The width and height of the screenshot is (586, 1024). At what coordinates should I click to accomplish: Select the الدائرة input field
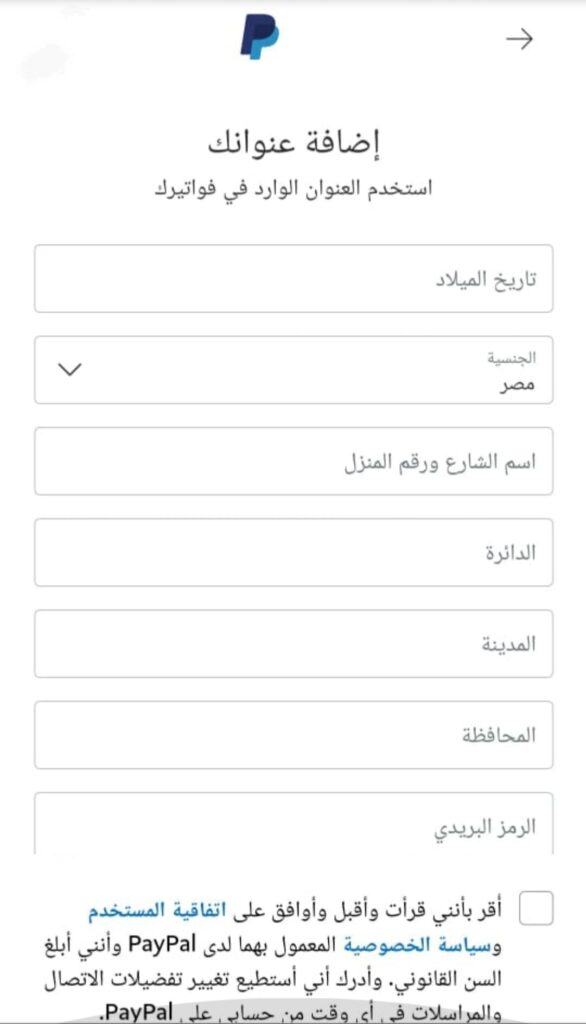293,552
